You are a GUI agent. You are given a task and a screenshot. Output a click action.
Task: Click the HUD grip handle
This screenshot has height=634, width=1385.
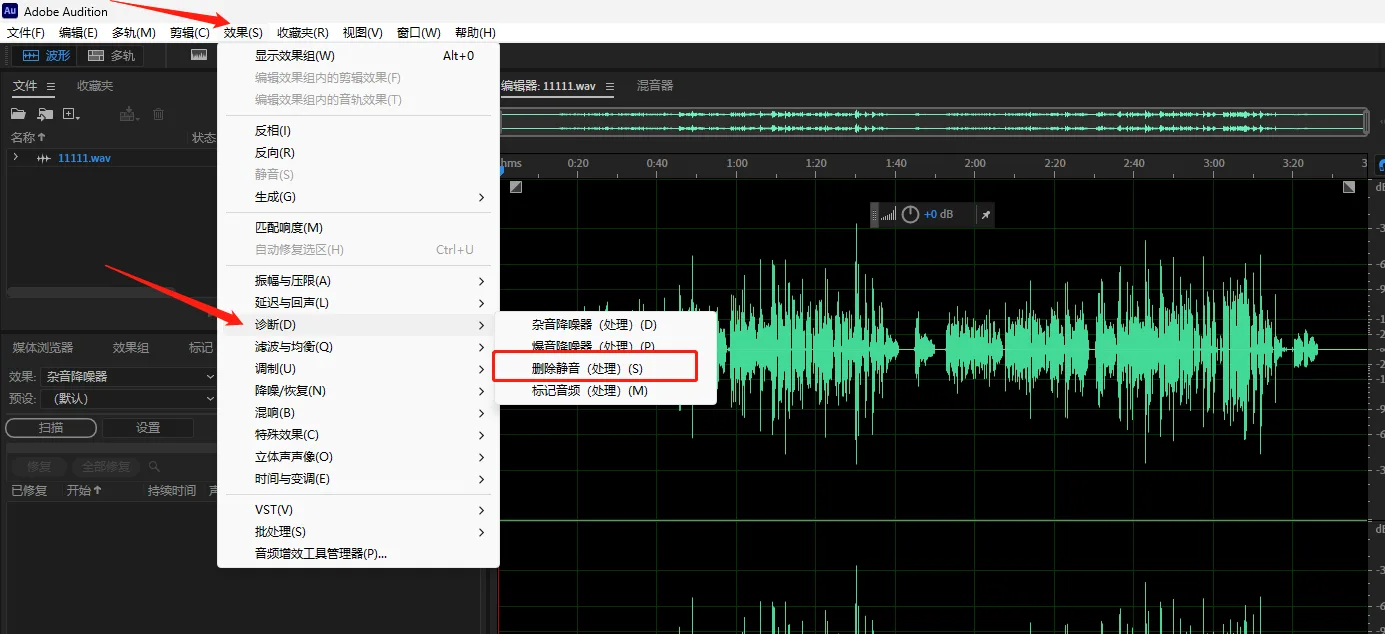(875, 215)
